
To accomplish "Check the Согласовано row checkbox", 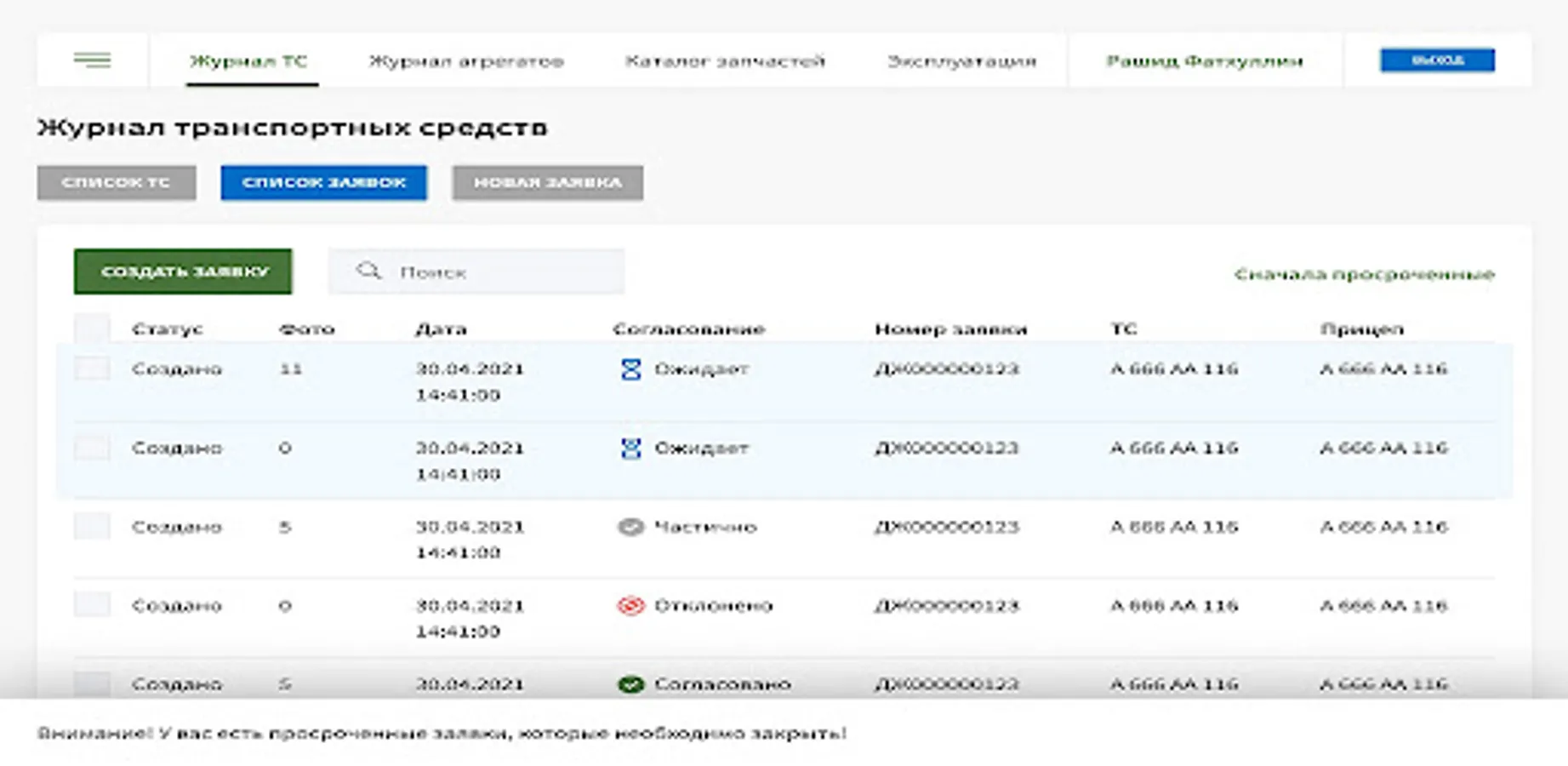I will 92,683.
